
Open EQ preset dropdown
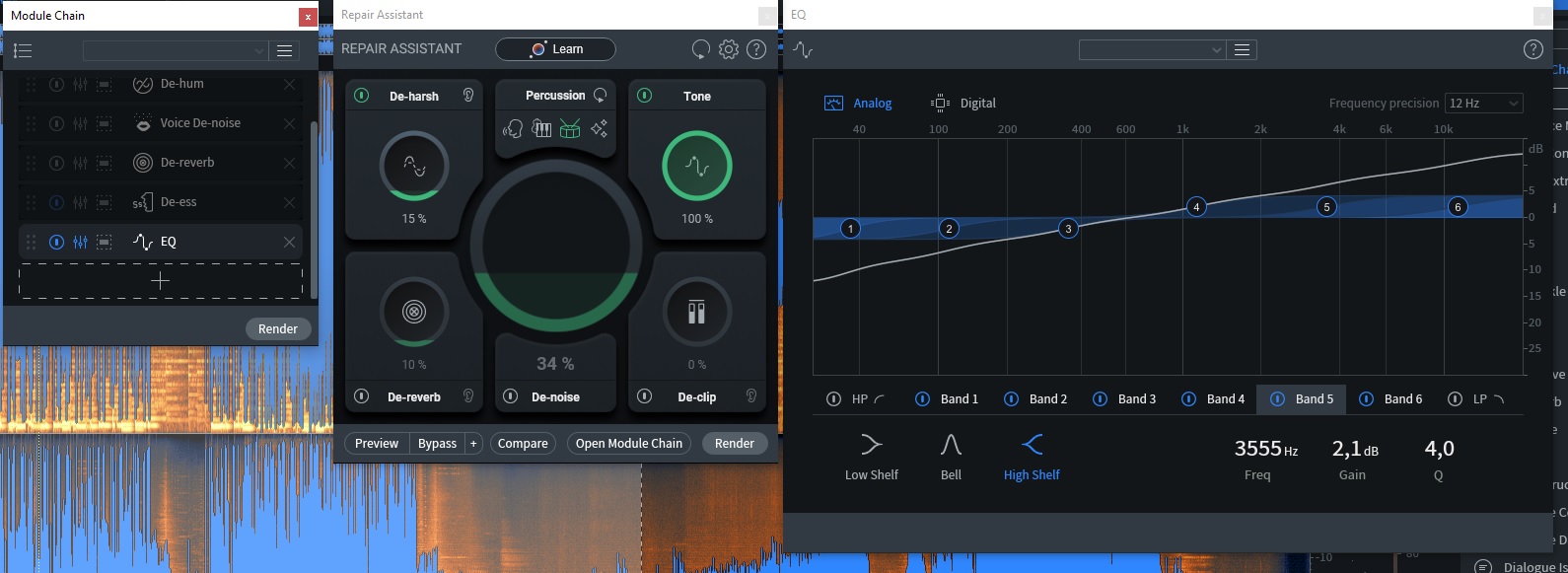coord(1152,50)
